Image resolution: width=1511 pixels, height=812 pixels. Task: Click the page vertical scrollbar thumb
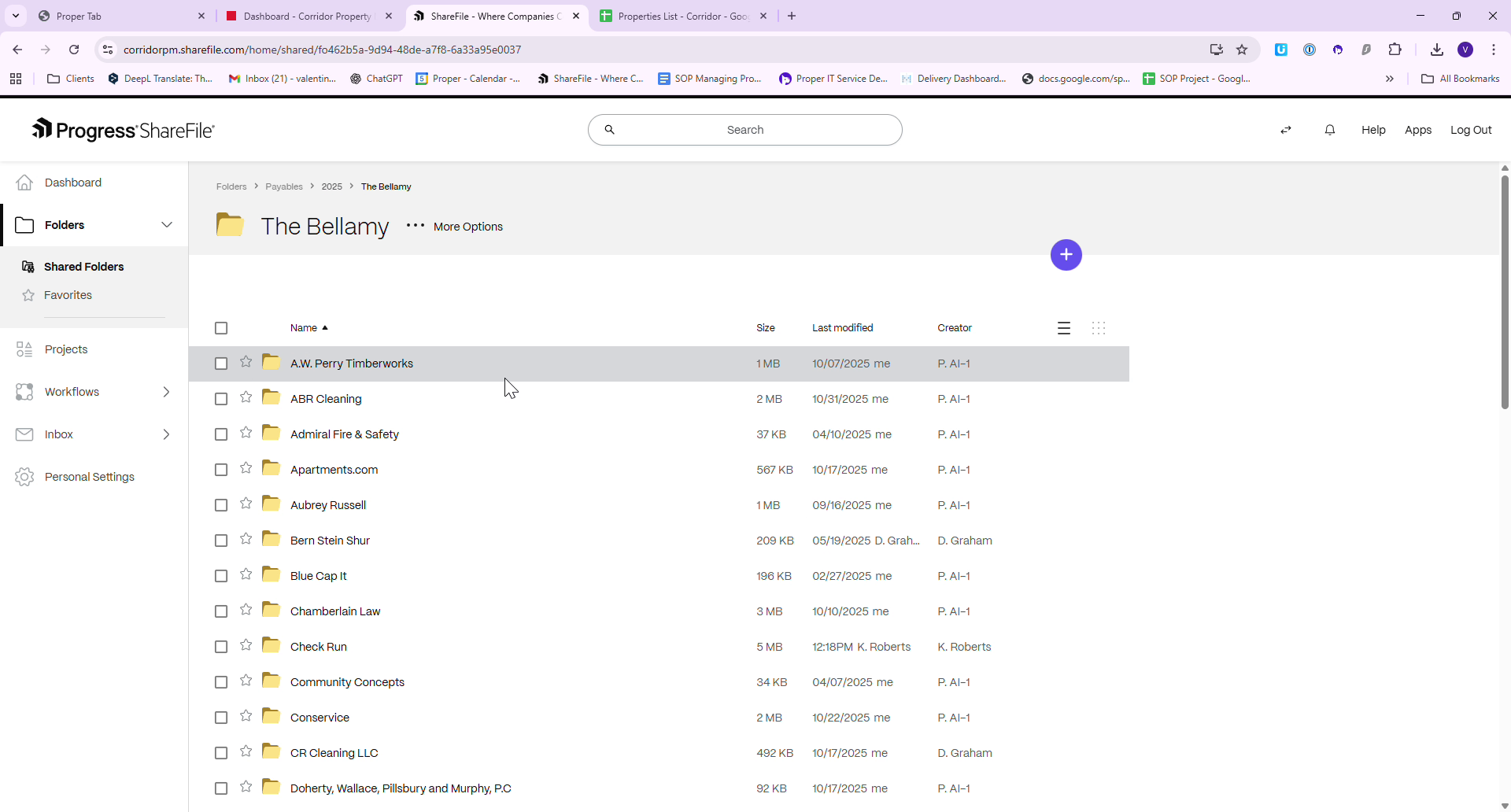tap(1505, 291)
